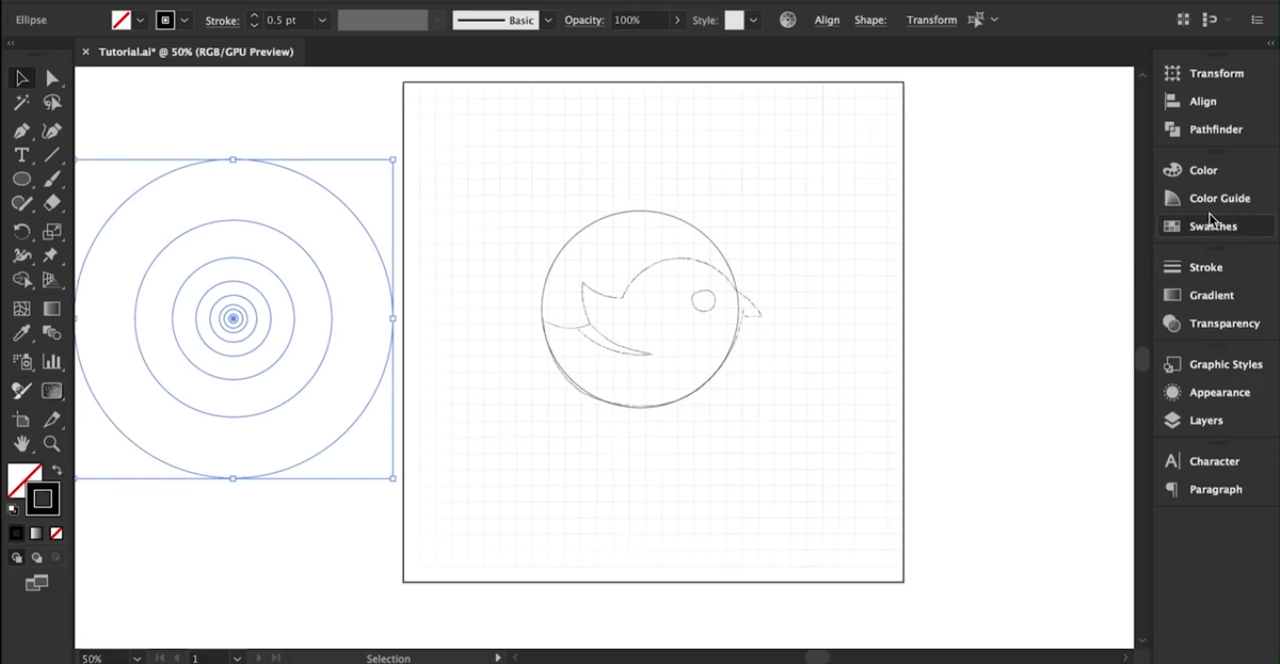Open stroke color dropdown in control bar
This screenshot has width=1280, height=664.
184,20
